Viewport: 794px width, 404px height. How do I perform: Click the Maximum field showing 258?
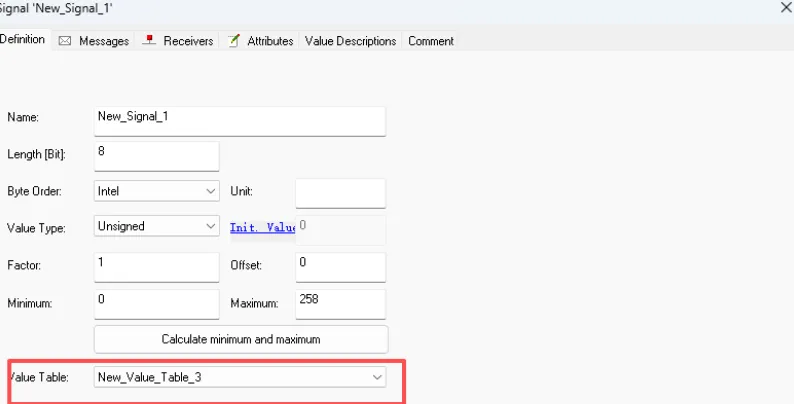(340, 303)
